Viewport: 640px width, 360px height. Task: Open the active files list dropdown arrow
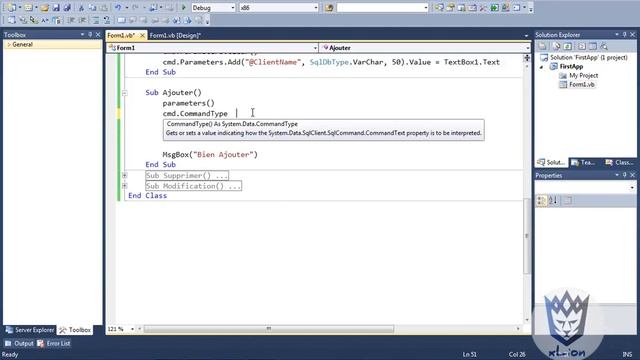526,36
